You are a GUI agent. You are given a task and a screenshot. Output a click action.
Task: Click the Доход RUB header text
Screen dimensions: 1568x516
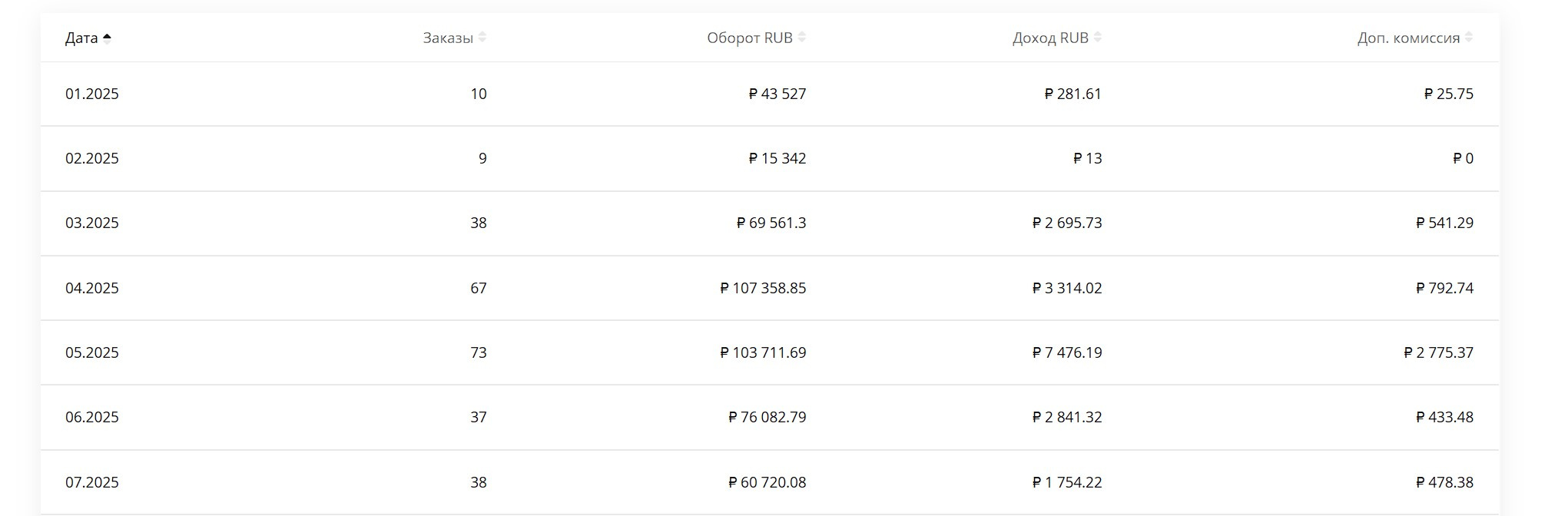point(1050,38)
